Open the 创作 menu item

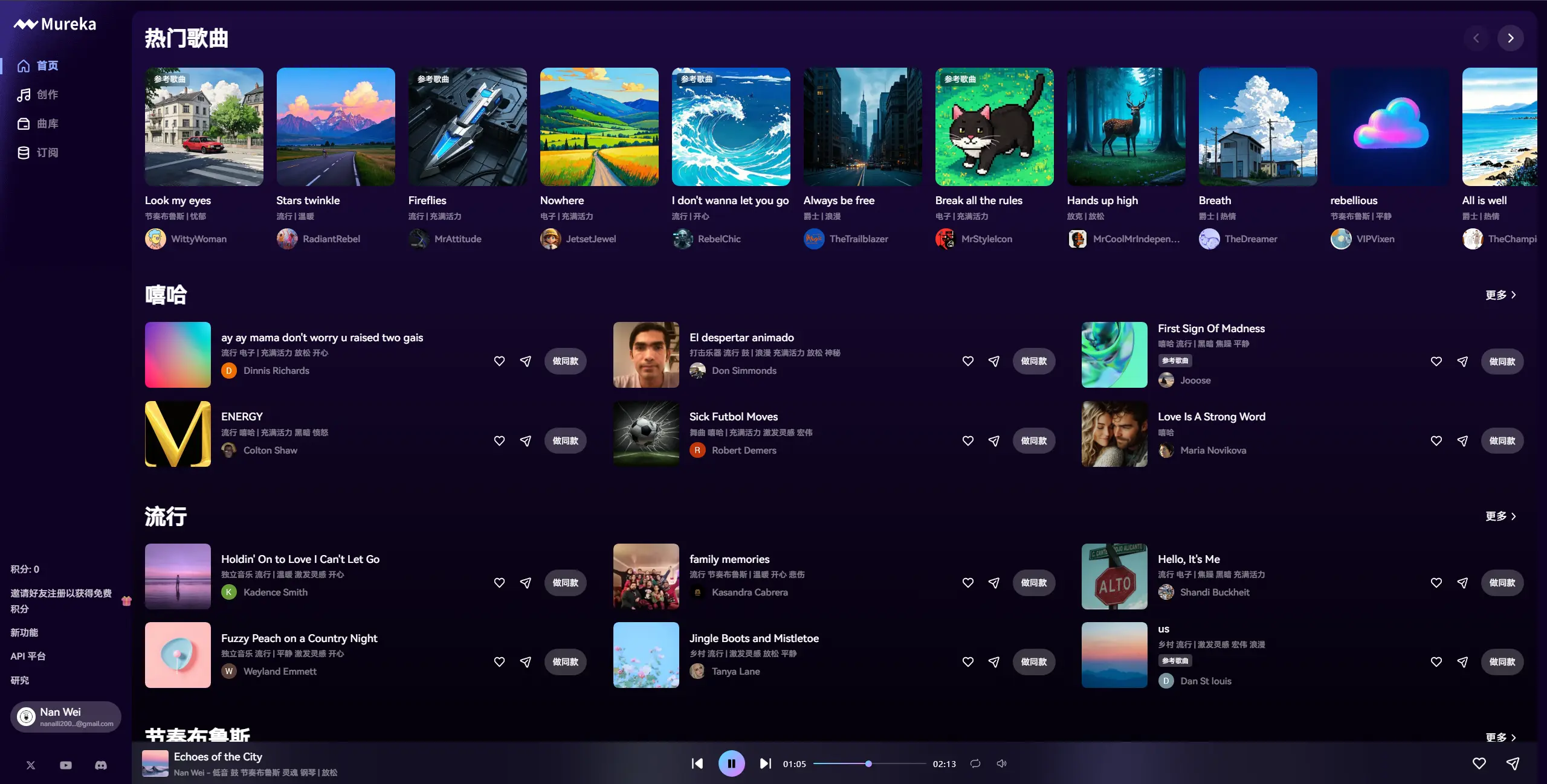click(x=47, y=95)
